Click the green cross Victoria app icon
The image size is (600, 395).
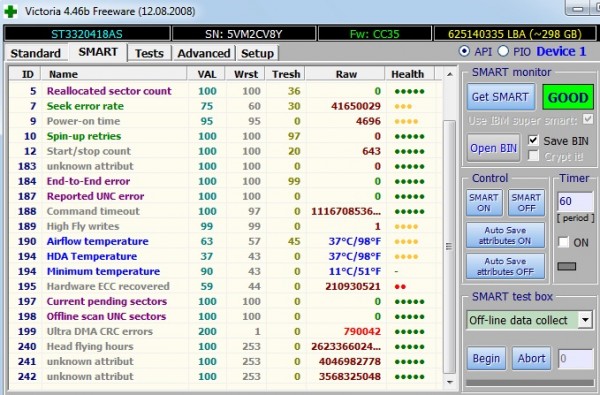point(10,11)
